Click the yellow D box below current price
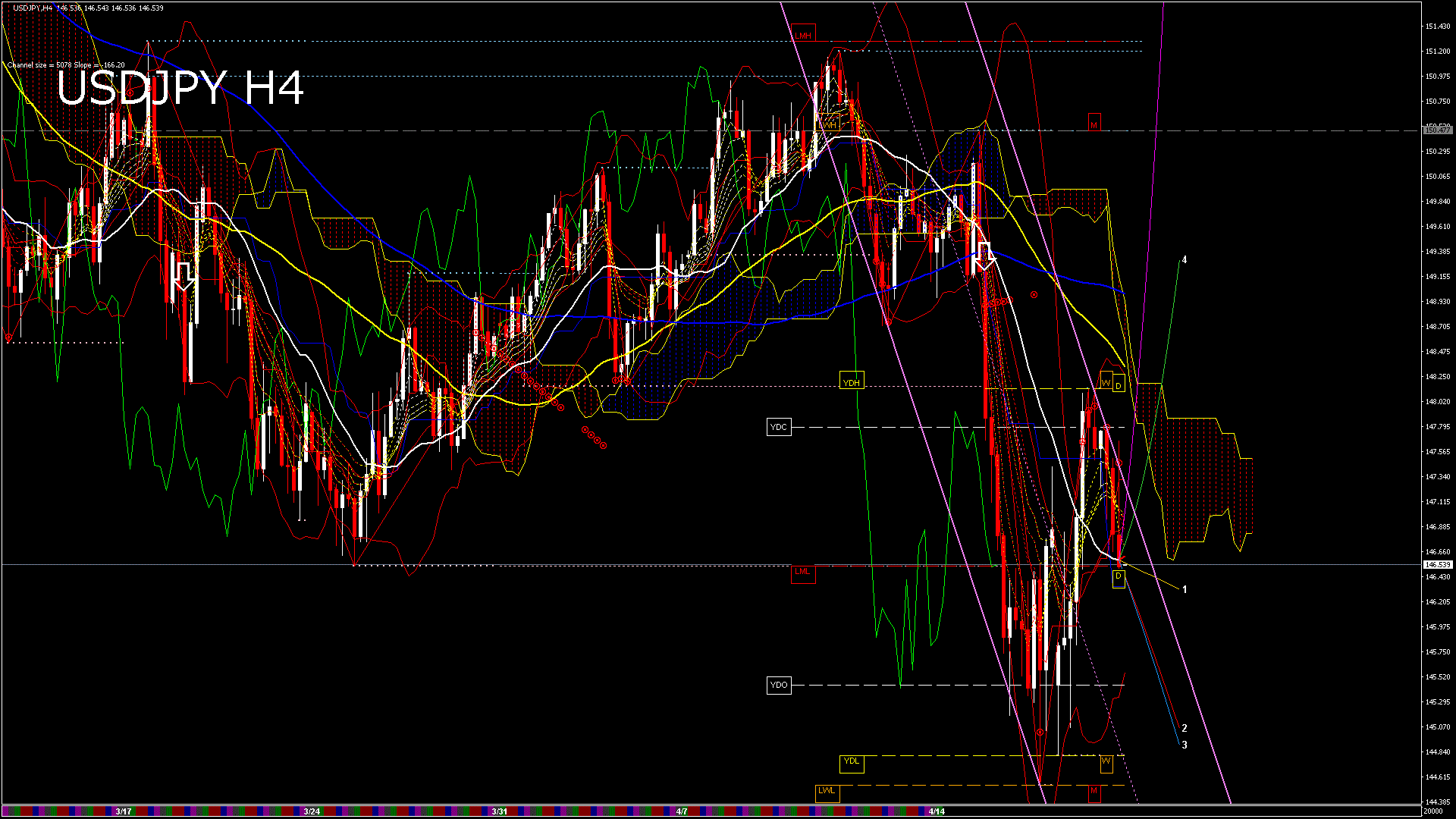1456x819 pixels. (x=1118, y=577)
